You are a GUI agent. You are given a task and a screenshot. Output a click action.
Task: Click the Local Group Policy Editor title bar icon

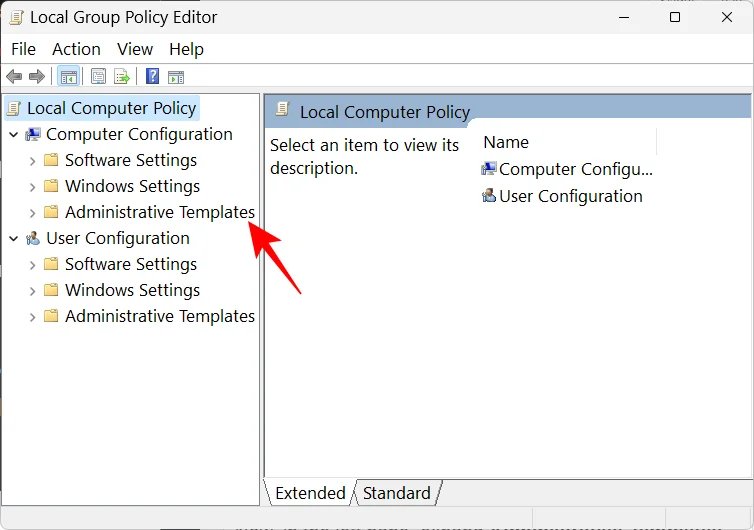(16, 17)
